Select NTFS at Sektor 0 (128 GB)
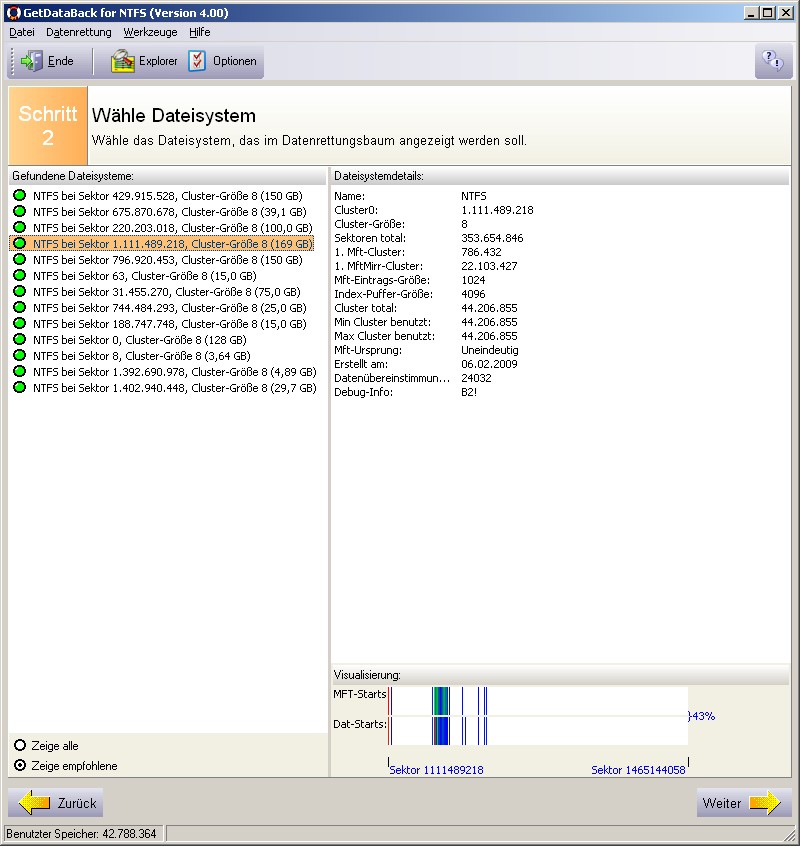The image size is (800, 846). (x=140, y=340)
